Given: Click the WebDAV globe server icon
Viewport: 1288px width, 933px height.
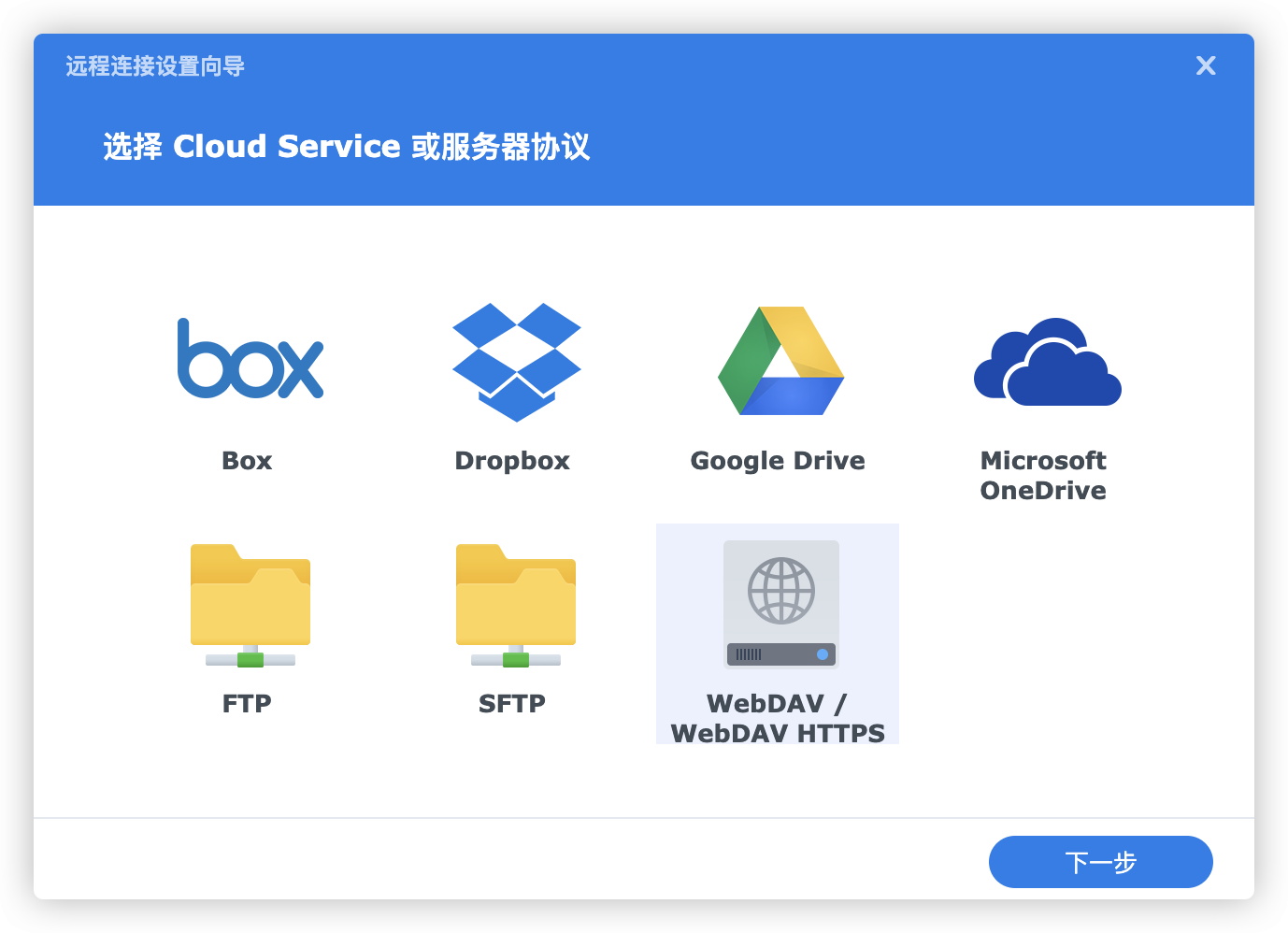Looking at the screenshot, I should pyautogui.click(x=780, y=603).
